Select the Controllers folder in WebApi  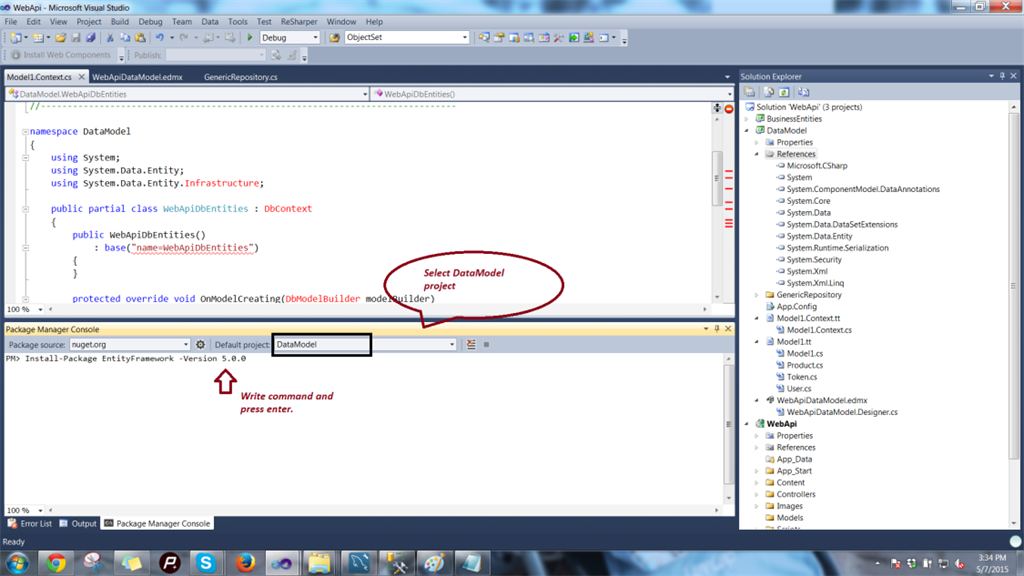tap(795, 495)
